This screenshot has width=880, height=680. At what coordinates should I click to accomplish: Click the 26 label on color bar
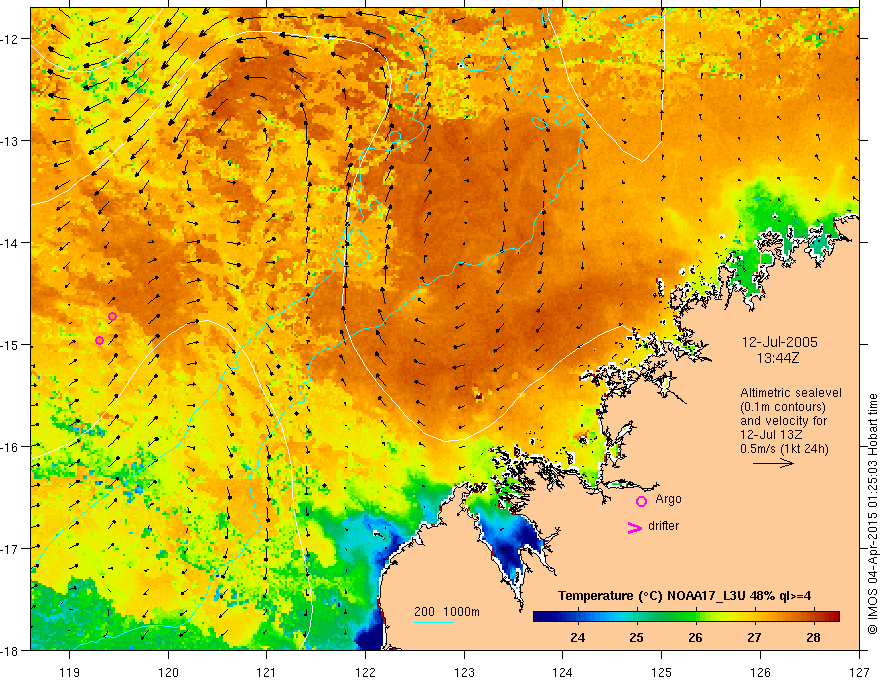coord(695,637)
